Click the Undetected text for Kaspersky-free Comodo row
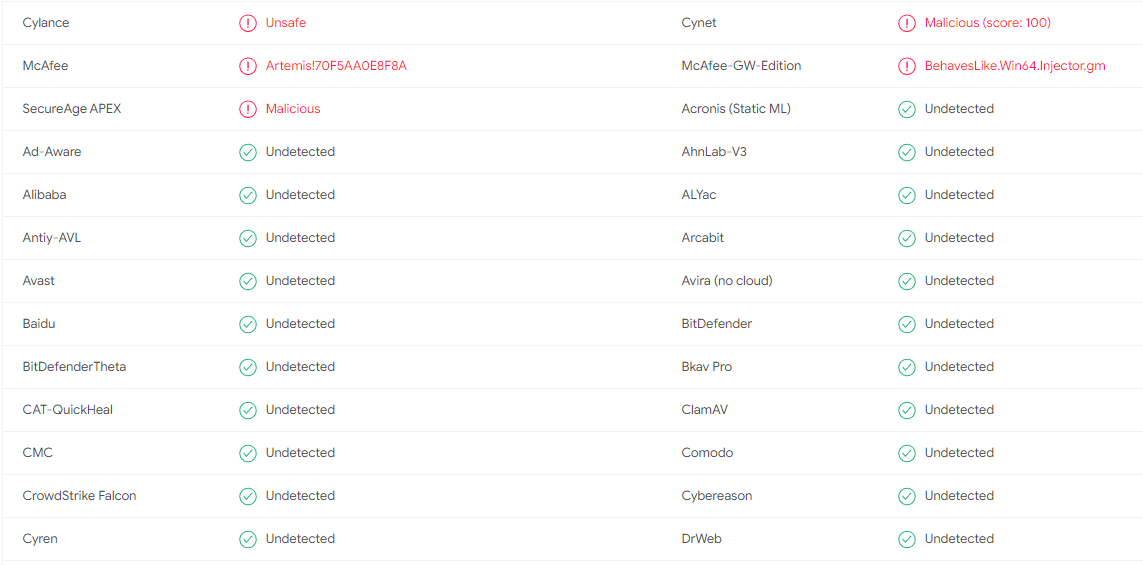Screen dimensions: 1143x565 pyautogui.click(x=959, y=453)
